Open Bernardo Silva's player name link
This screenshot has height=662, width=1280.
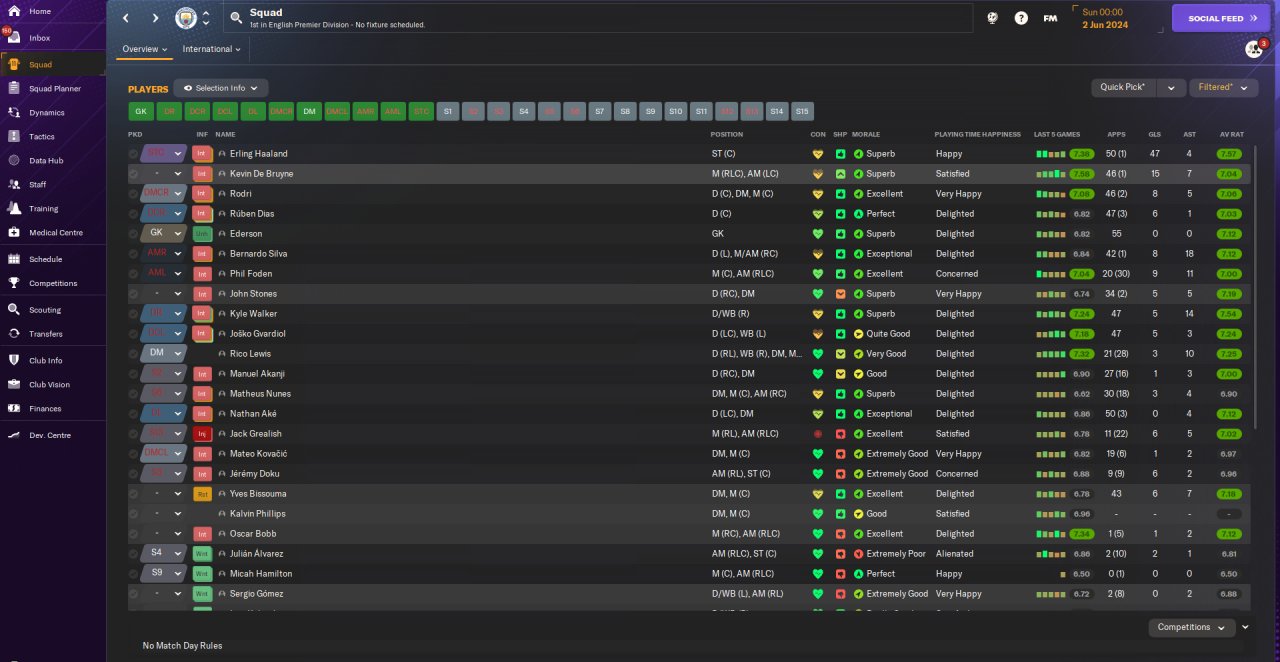pos(258,254)
